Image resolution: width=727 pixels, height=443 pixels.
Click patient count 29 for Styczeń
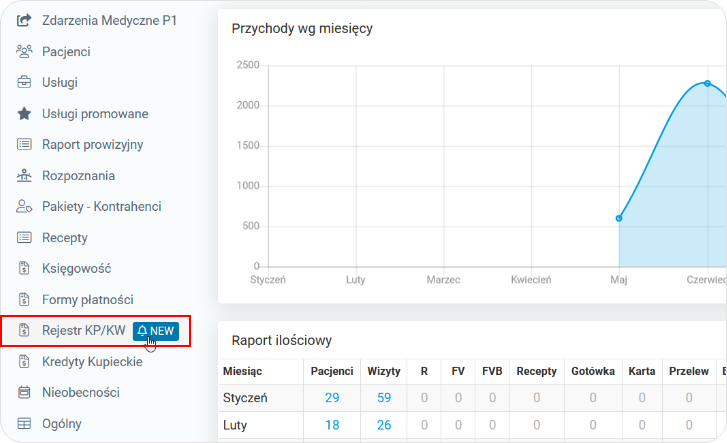point(332,398)
